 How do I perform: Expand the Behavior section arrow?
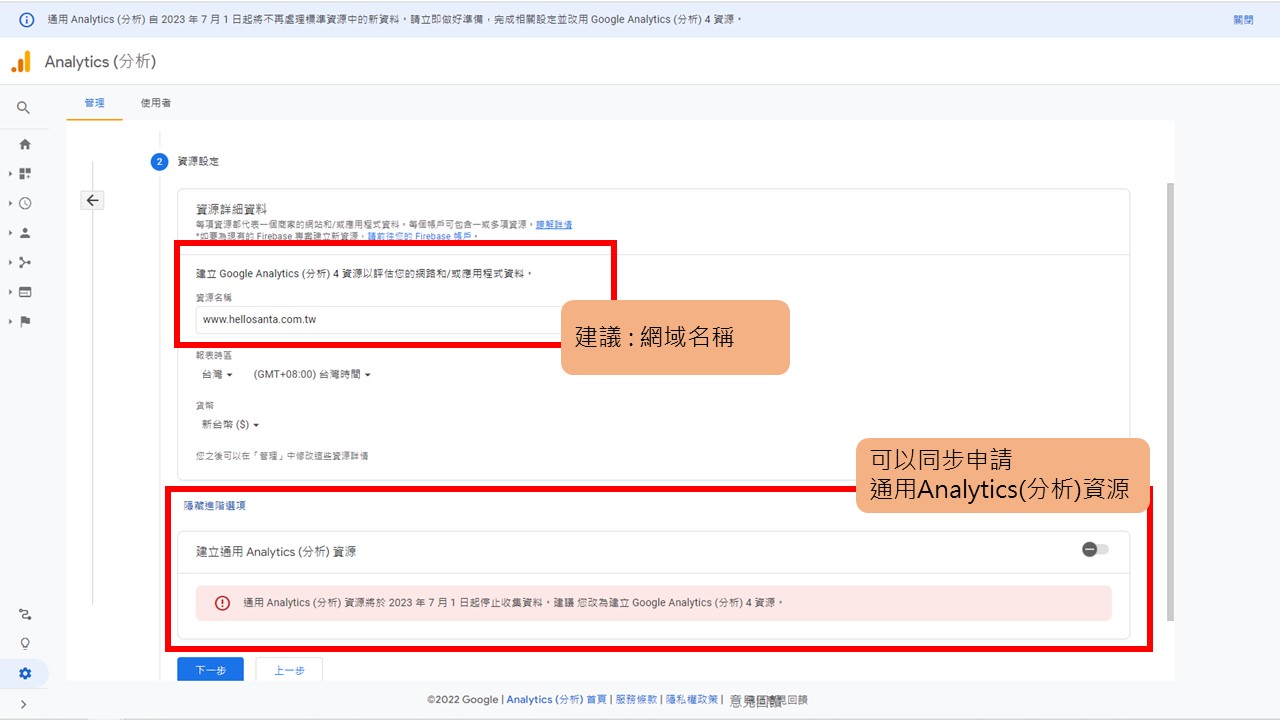[10, 292]
